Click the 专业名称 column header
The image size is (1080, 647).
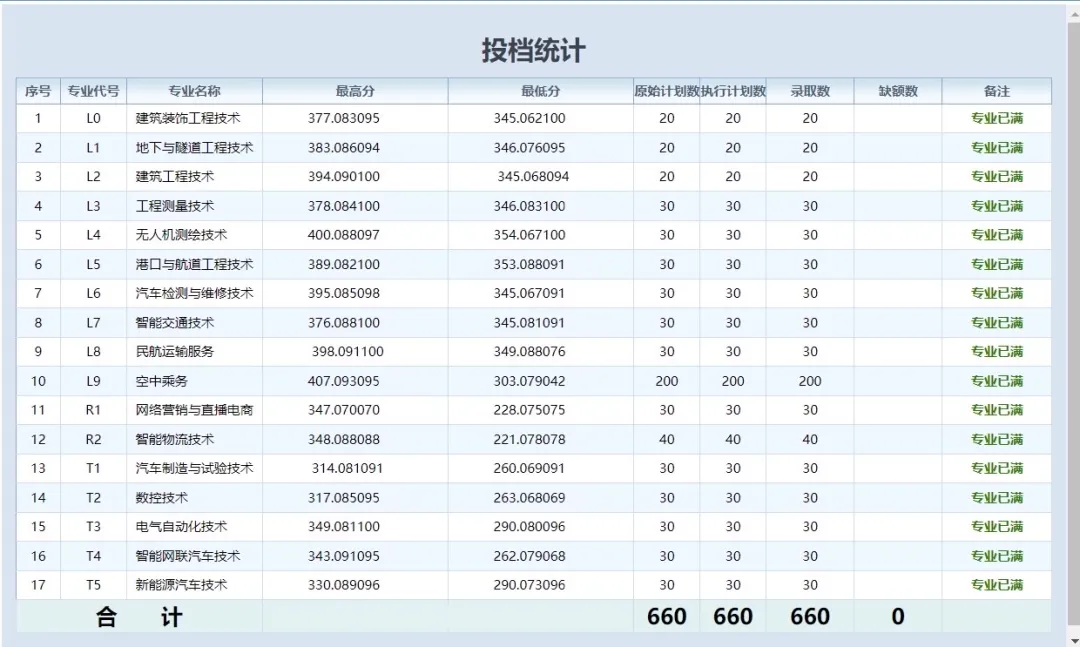point(194,91)
